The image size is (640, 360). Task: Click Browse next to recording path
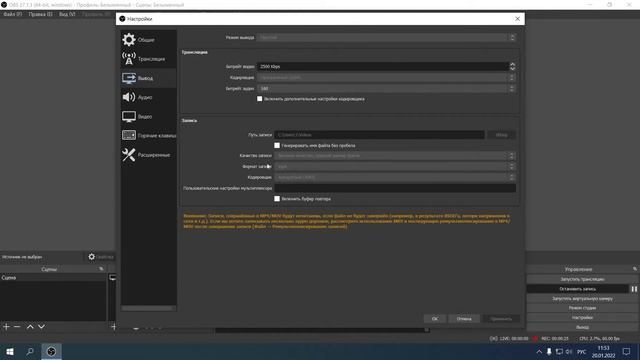tap(502, 135)
